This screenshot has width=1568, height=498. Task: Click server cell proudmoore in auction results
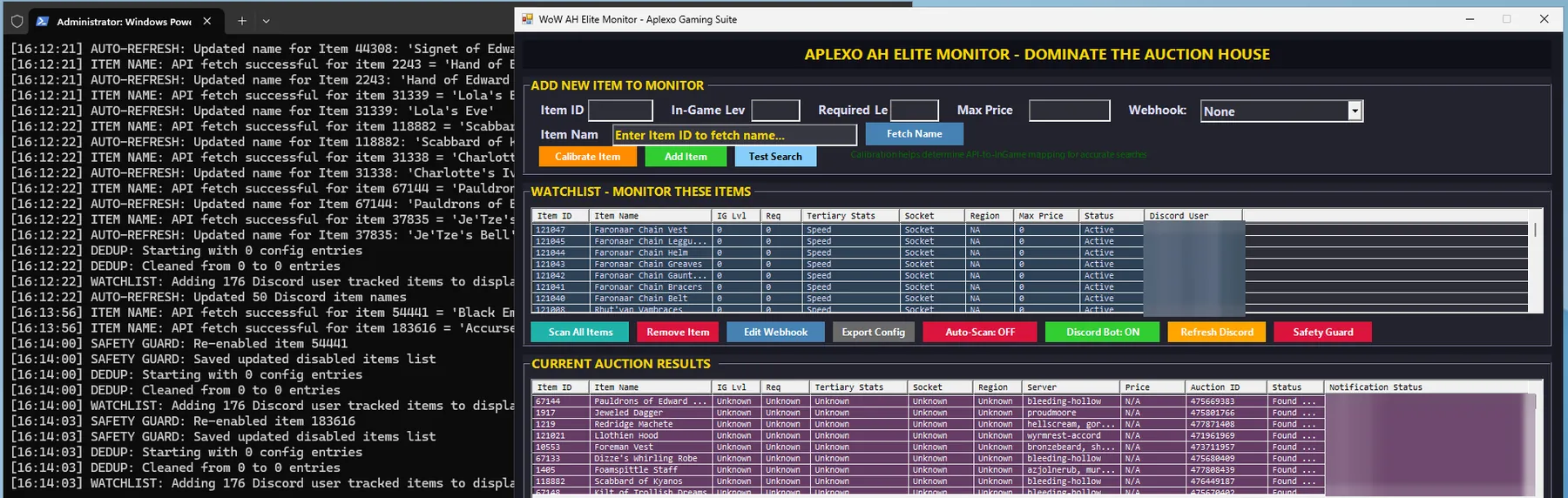[x=1071, y=413]
